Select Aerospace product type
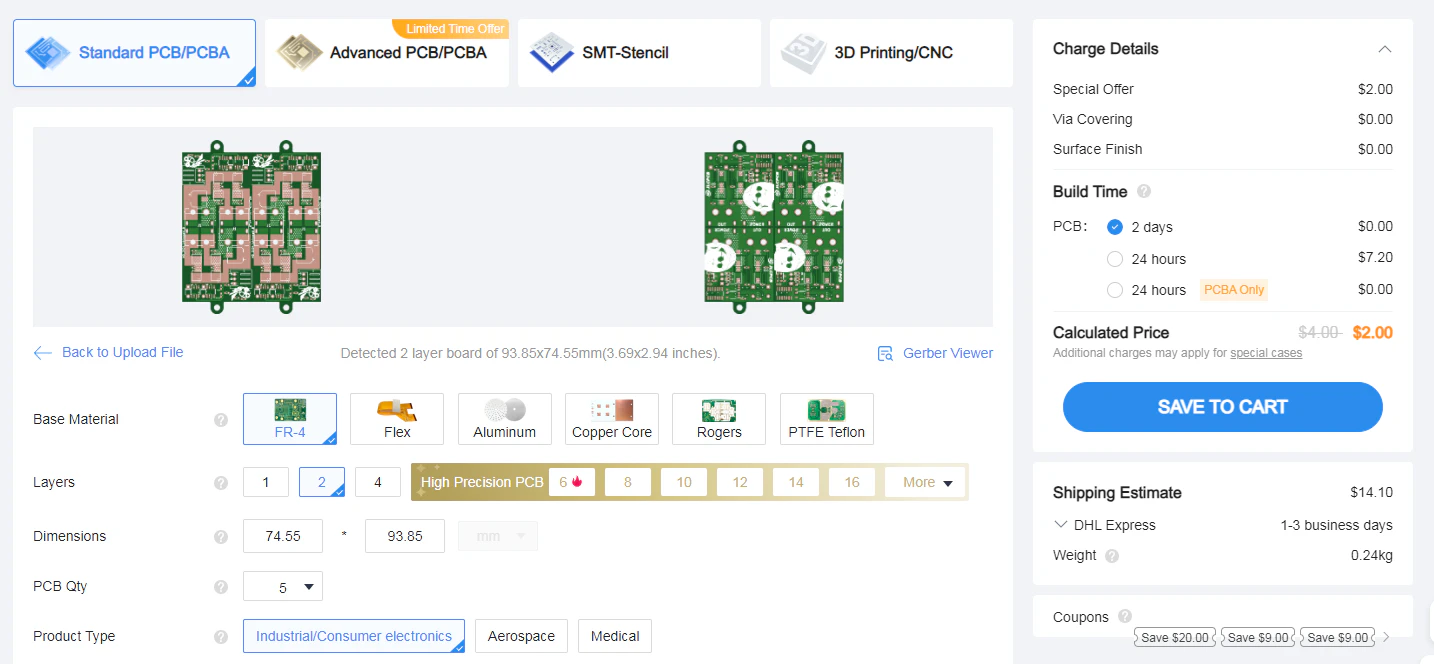The image size is (1434, 664). coord(522,636)
